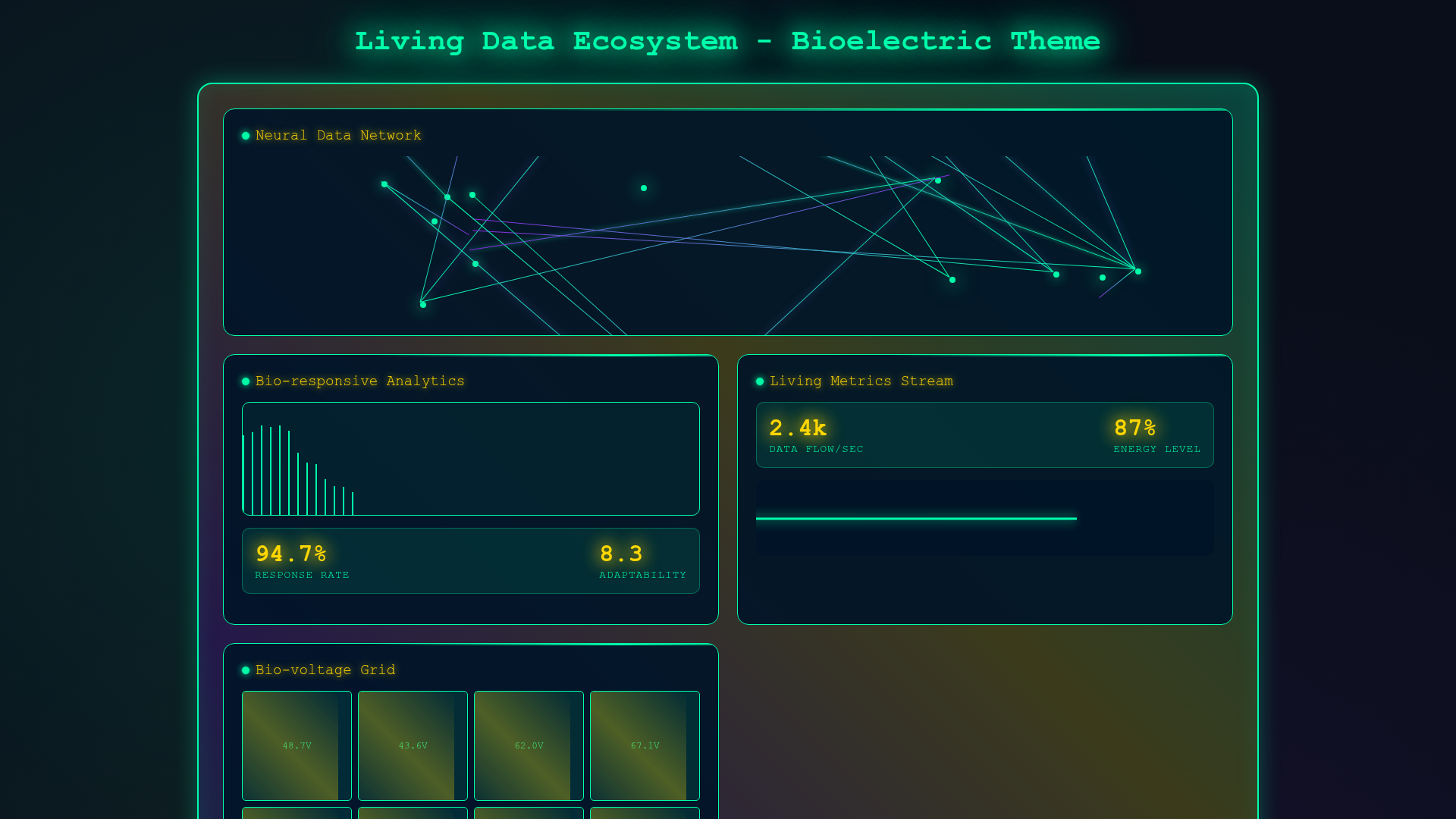
Task: Click the green energy progress line
Action: (x=916, y=519)
